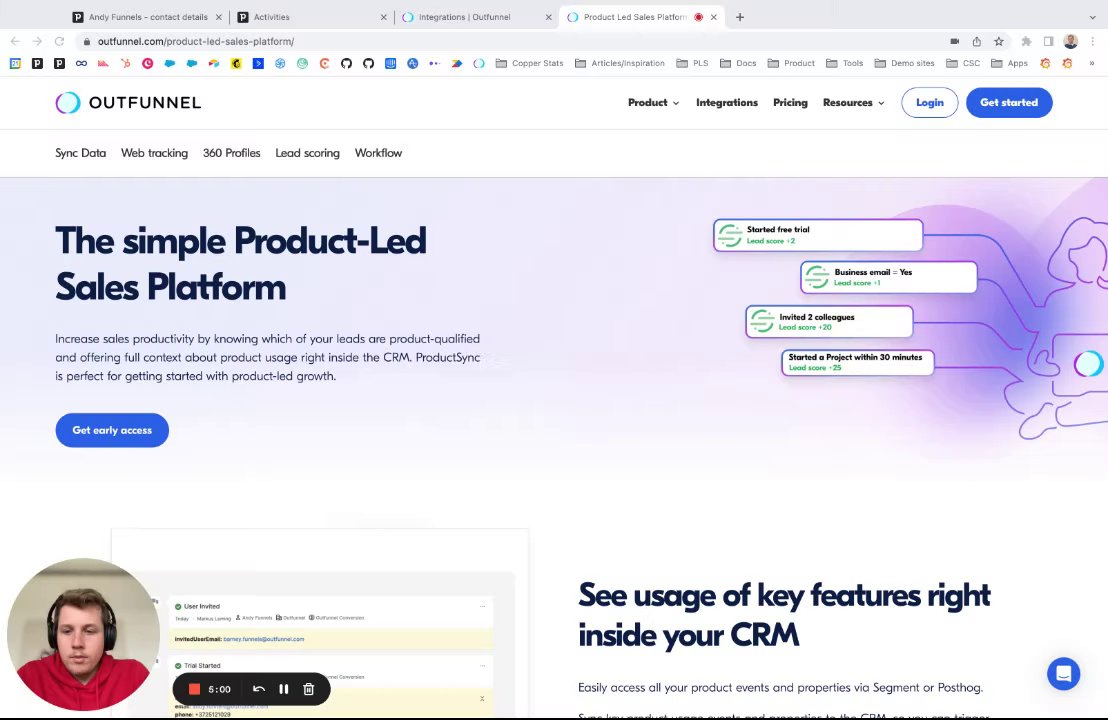Open the Demo sites bookmark folder
The height and width of the screenshot is (720, 1108).
(904, 63)
